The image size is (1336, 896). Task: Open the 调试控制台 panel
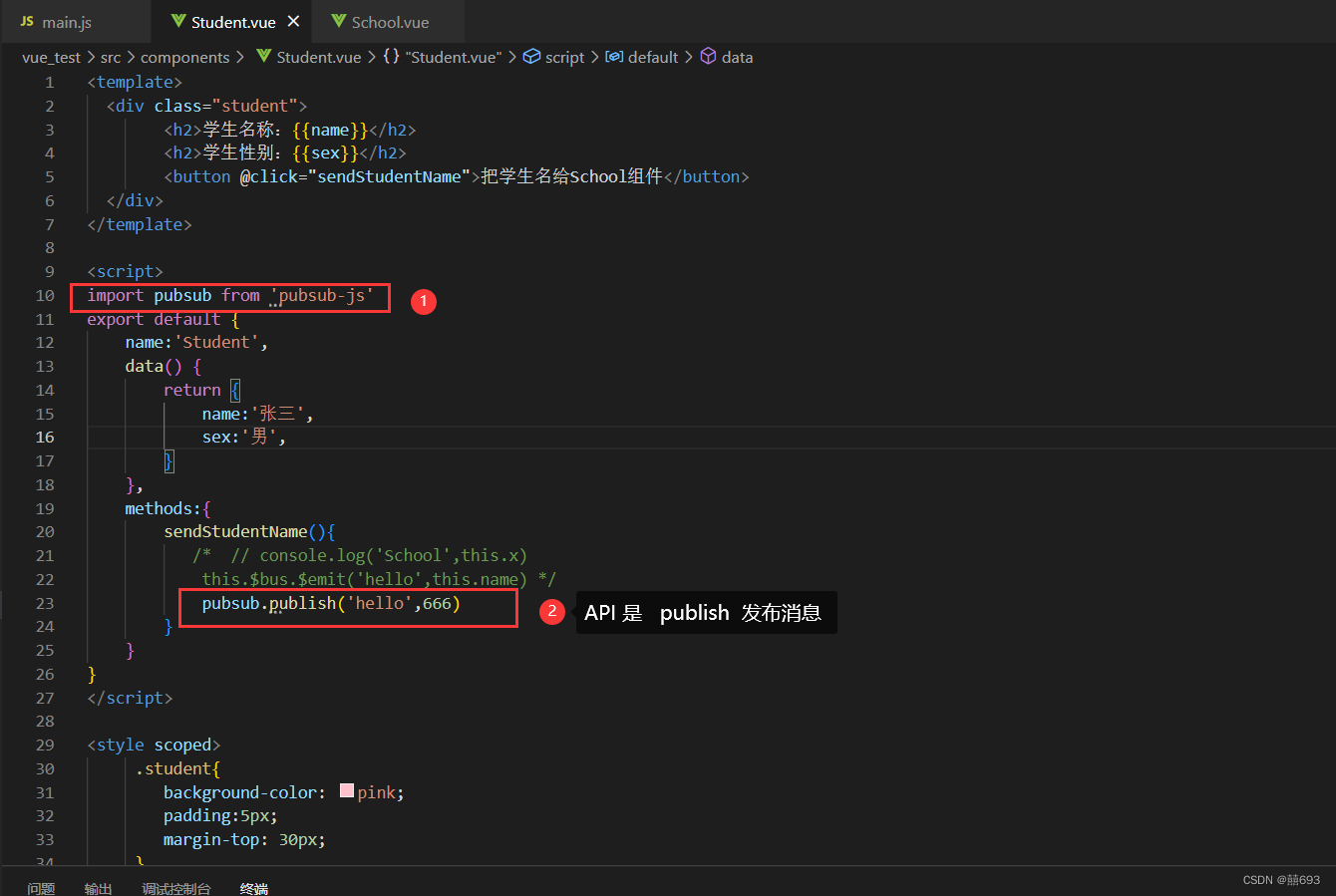176,887
